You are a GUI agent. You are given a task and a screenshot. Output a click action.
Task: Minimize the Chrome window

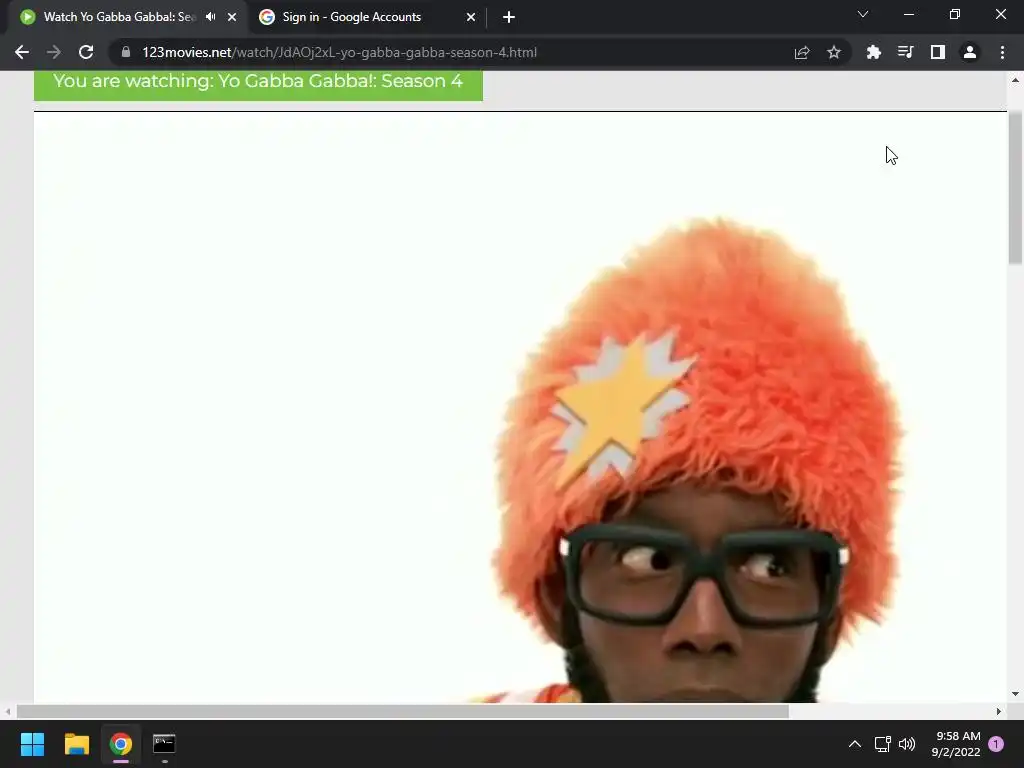909,14
